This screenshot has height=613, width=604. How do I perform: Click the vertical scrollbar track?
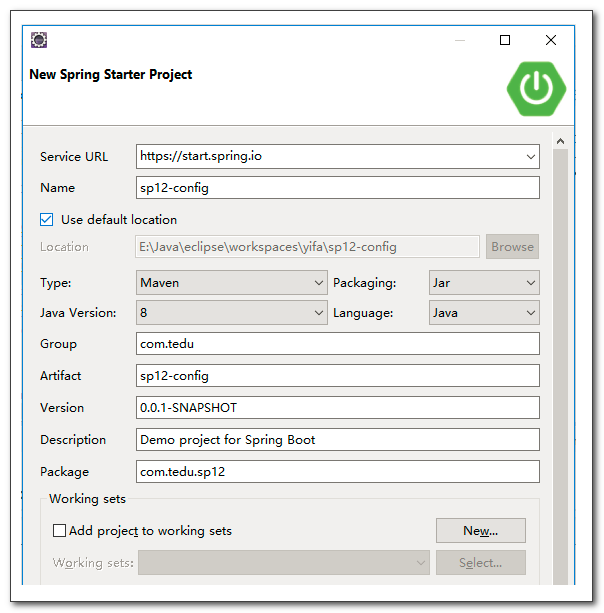[x=560, y=367]
